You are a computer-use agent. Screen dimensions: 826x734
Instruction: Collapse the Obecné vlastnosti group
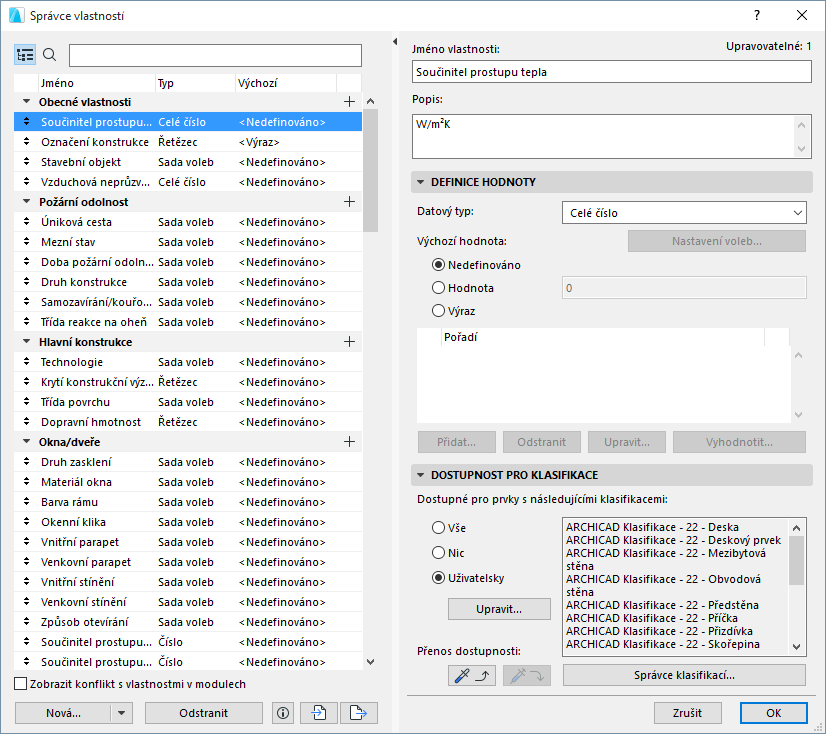(26, 101)
